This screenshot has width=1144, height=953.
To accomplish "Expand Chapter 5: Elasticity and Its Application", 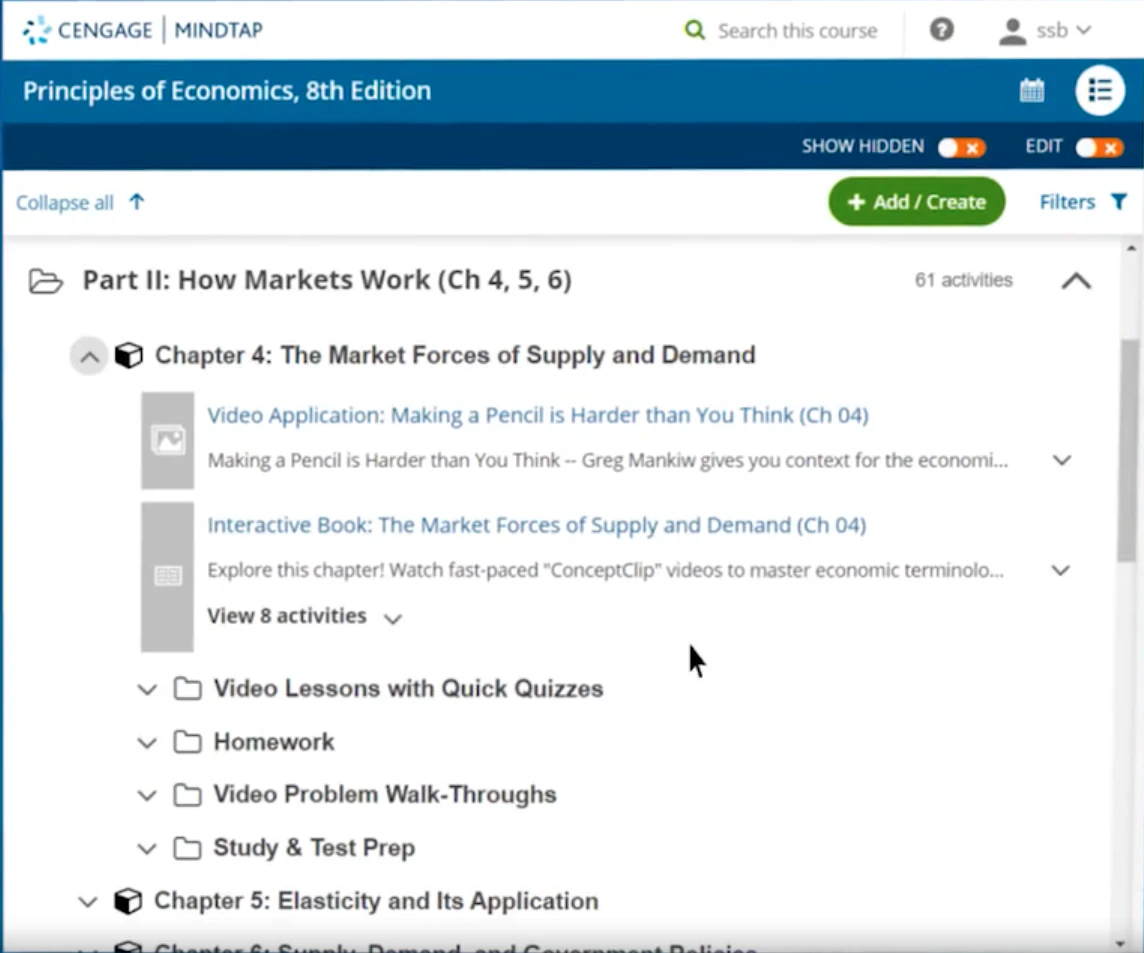I will point(87,901).
